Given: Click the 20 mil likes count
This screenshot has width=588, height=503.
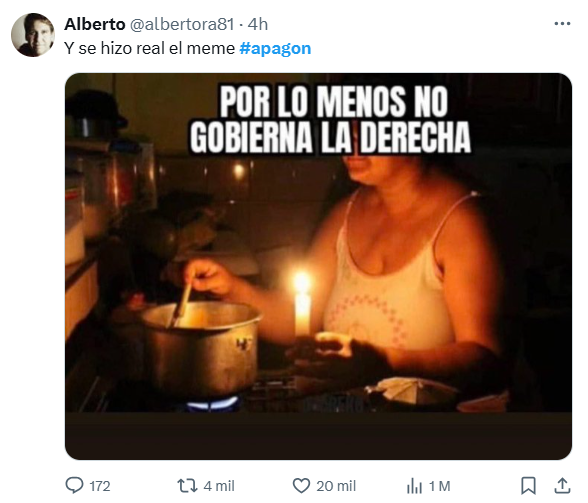Looking at the screenshot, I should [336, 486].
